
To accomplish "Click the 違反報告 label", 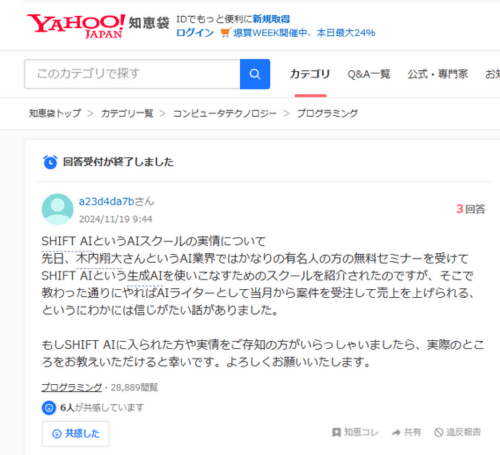I will [x=463, y=432].
